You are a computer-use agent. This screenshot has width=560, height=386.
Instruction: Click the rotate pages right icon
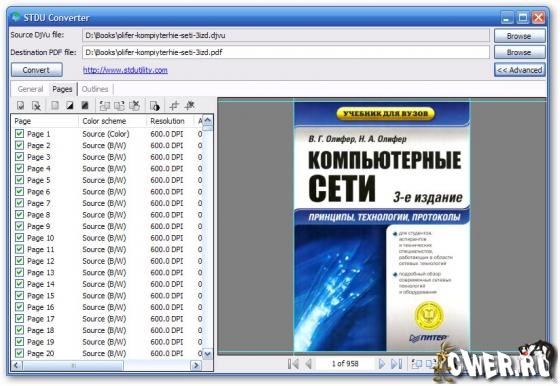coord(119,106)
